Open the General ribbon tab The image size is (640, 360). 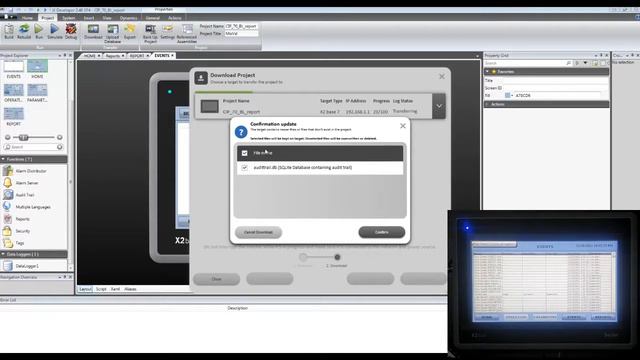[x=152, y=18]
